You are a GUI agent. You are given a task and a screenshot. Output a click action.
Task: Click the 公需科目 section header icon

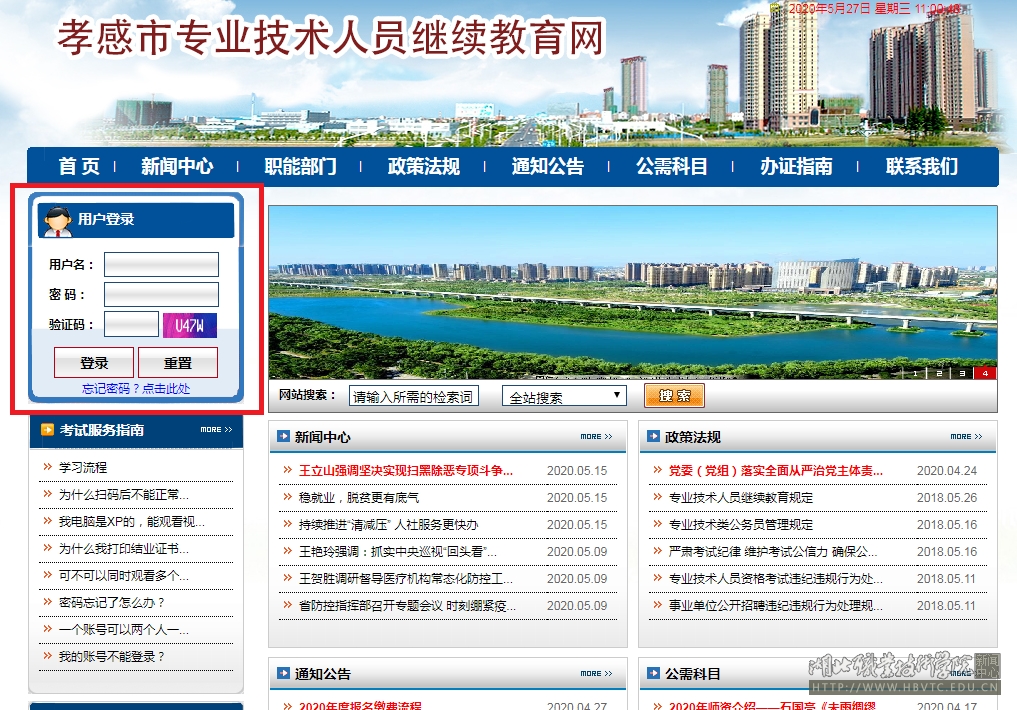point(653,674)
